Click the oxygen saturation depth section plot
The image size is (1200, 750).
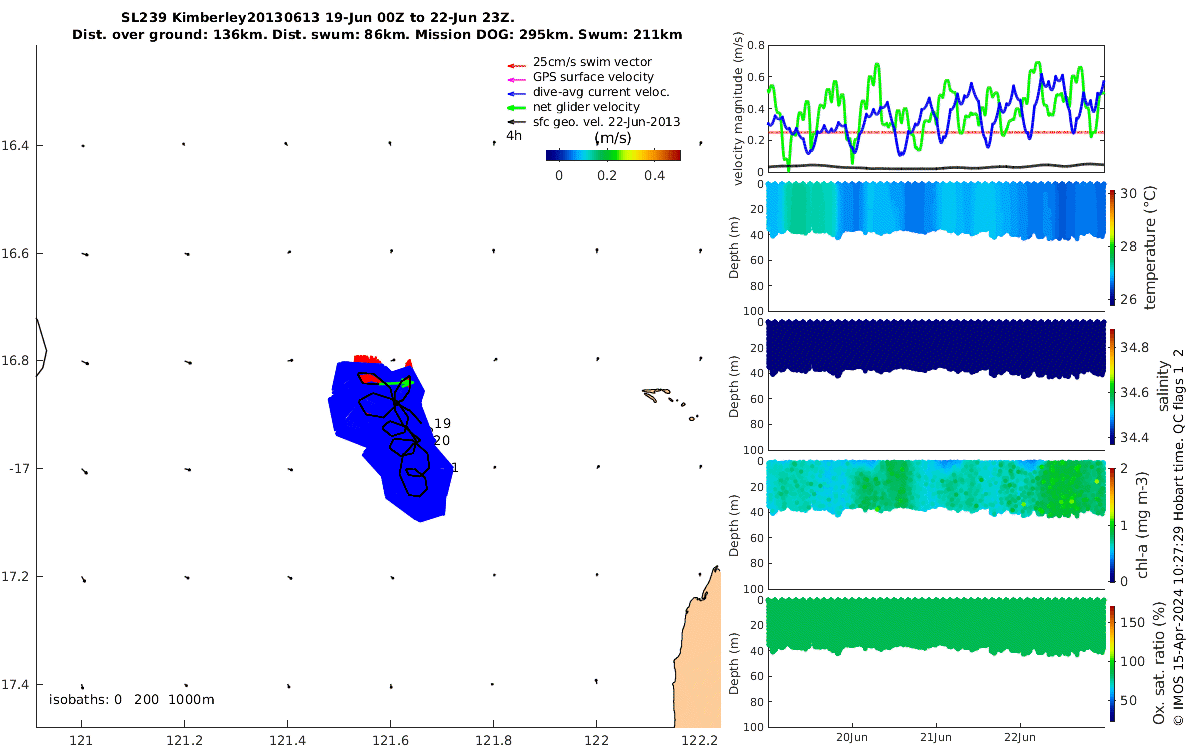pos(936,662)
